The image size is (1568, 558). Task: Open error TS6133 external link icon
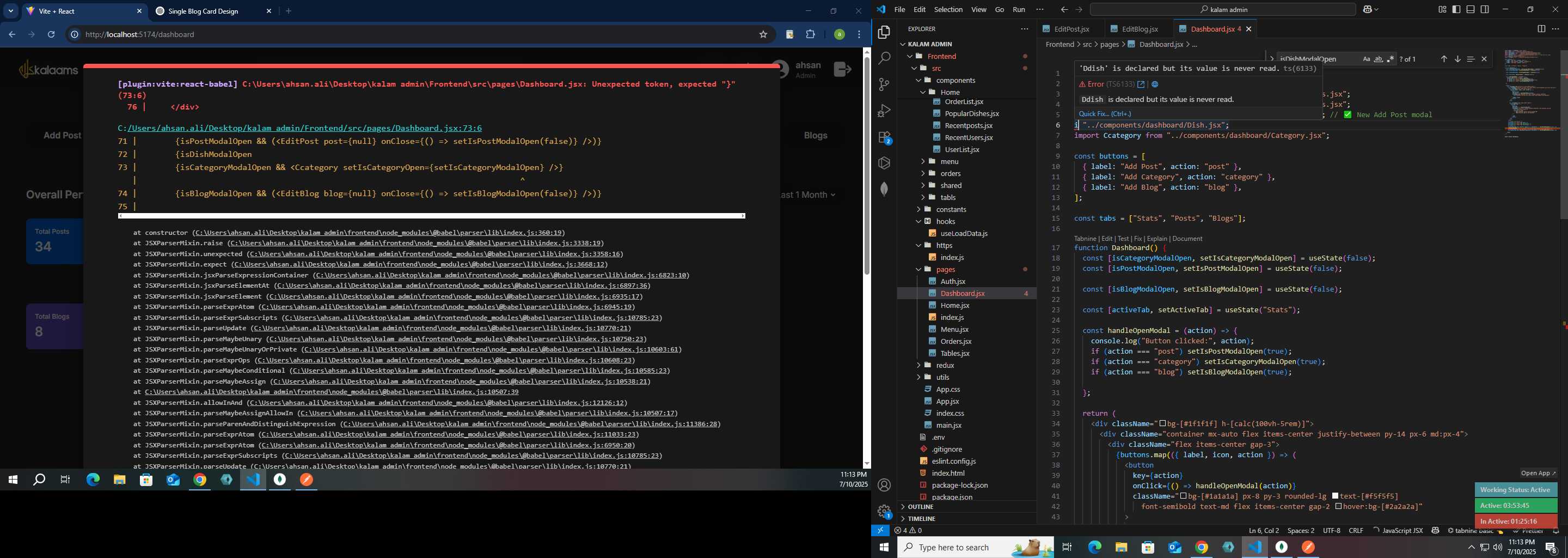coord(1141,84)
